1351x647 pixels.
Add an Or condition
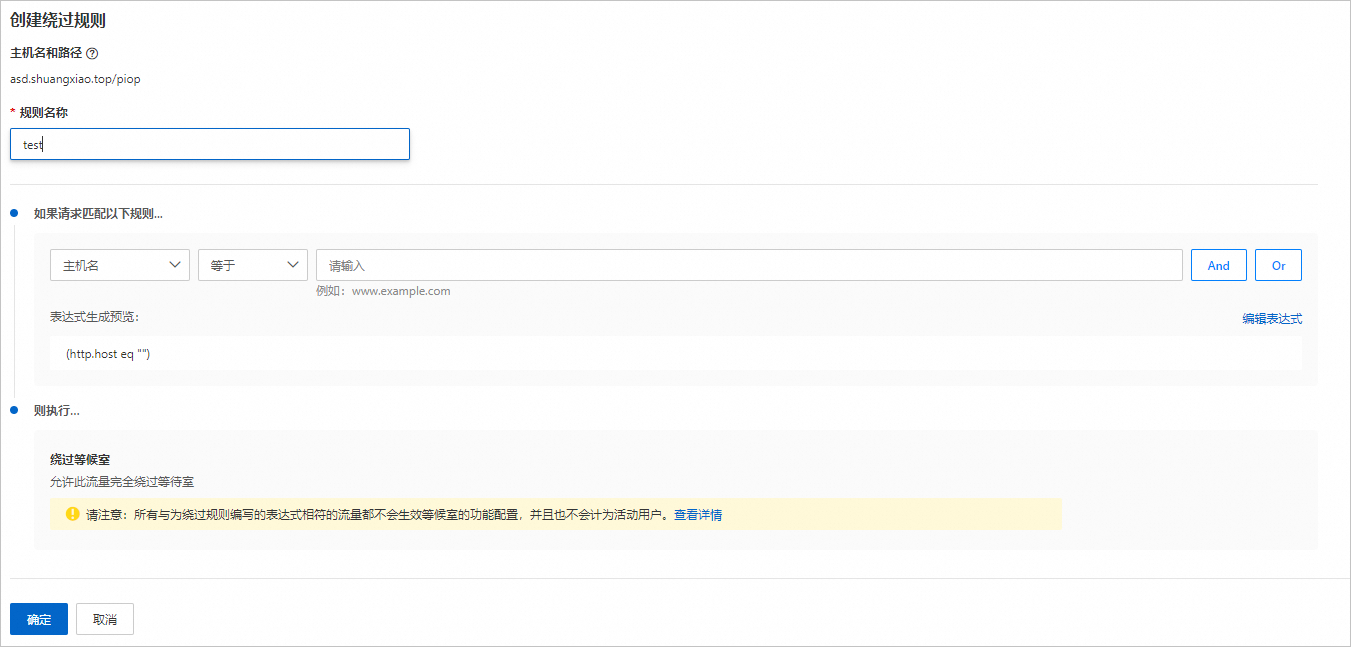1278,265
